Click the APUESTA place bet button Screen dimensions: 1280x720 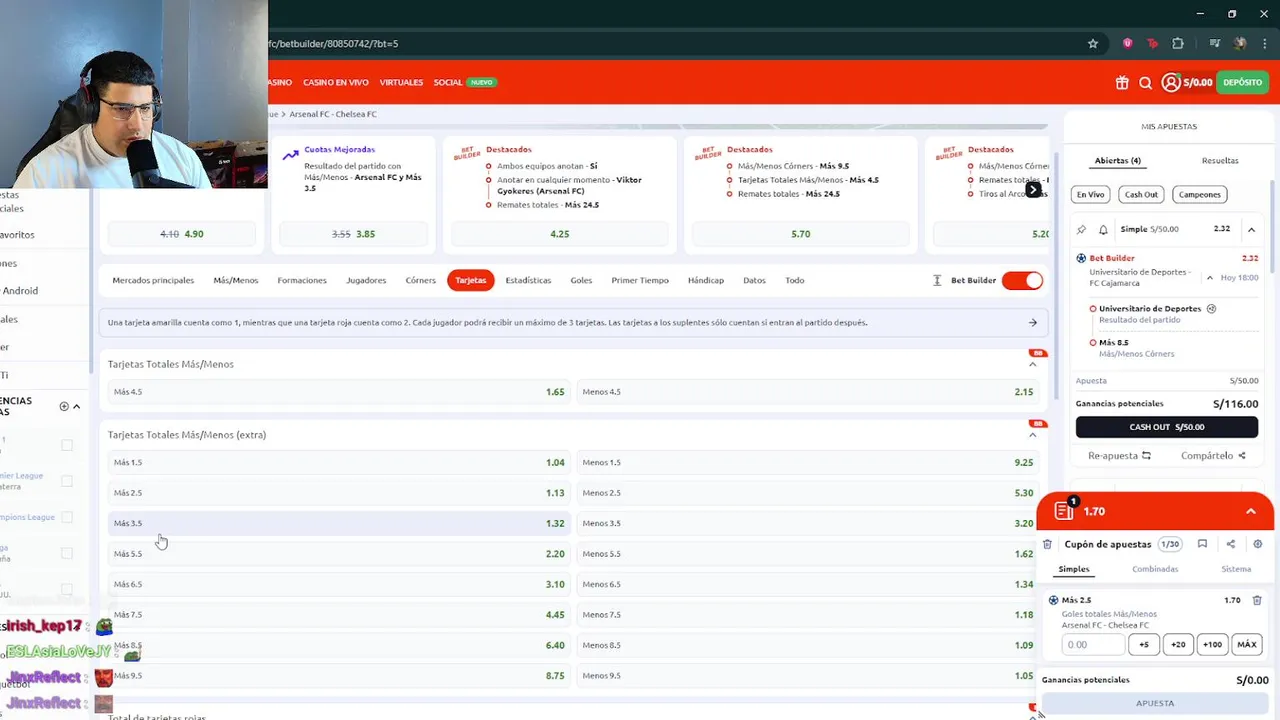pyautogui.click(x=1155, y=704)
